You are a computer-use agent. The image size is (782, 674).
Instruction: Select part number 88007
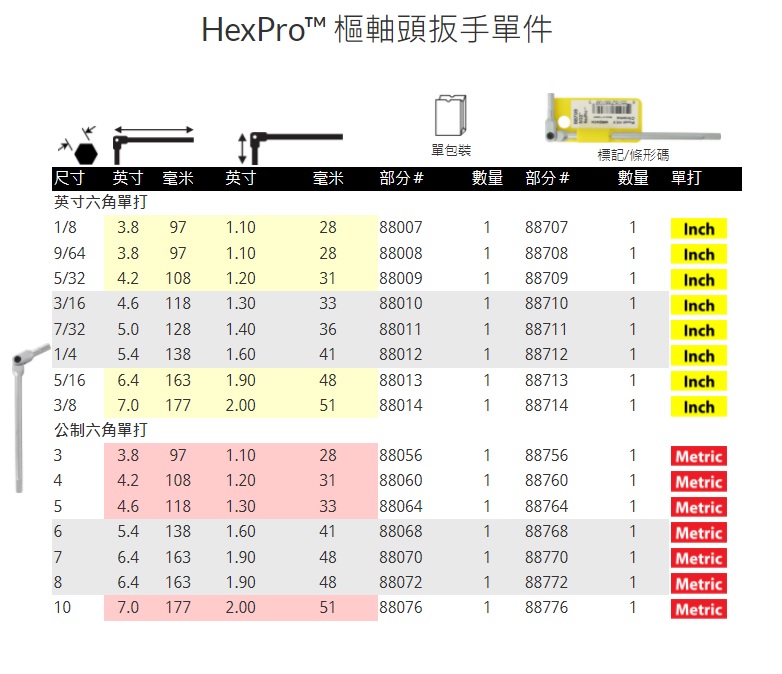pos(401,228)
